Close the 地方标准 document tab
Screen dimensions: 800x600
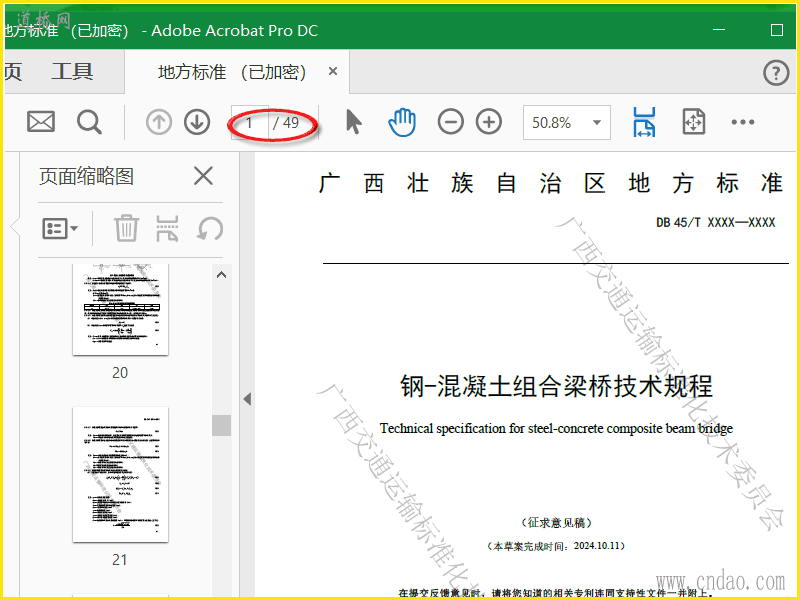coord(333,71)
